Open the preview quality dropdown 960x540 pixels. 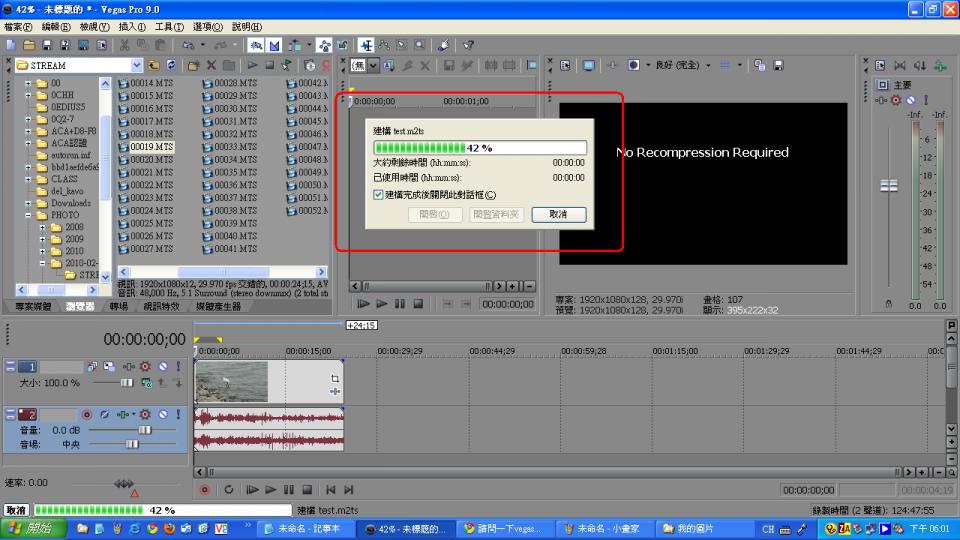[708, 65]
